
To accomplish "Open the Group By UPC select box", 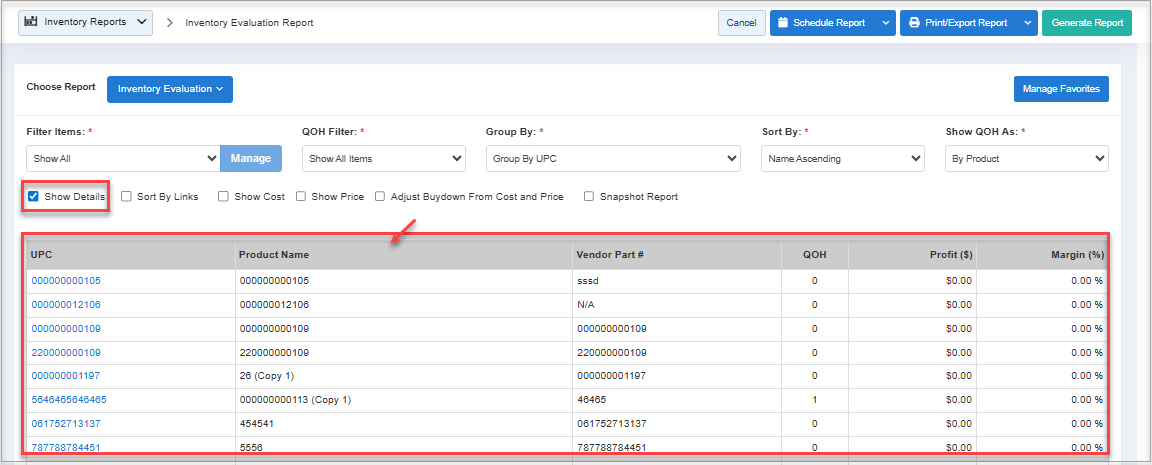I will tap(612, 158).
